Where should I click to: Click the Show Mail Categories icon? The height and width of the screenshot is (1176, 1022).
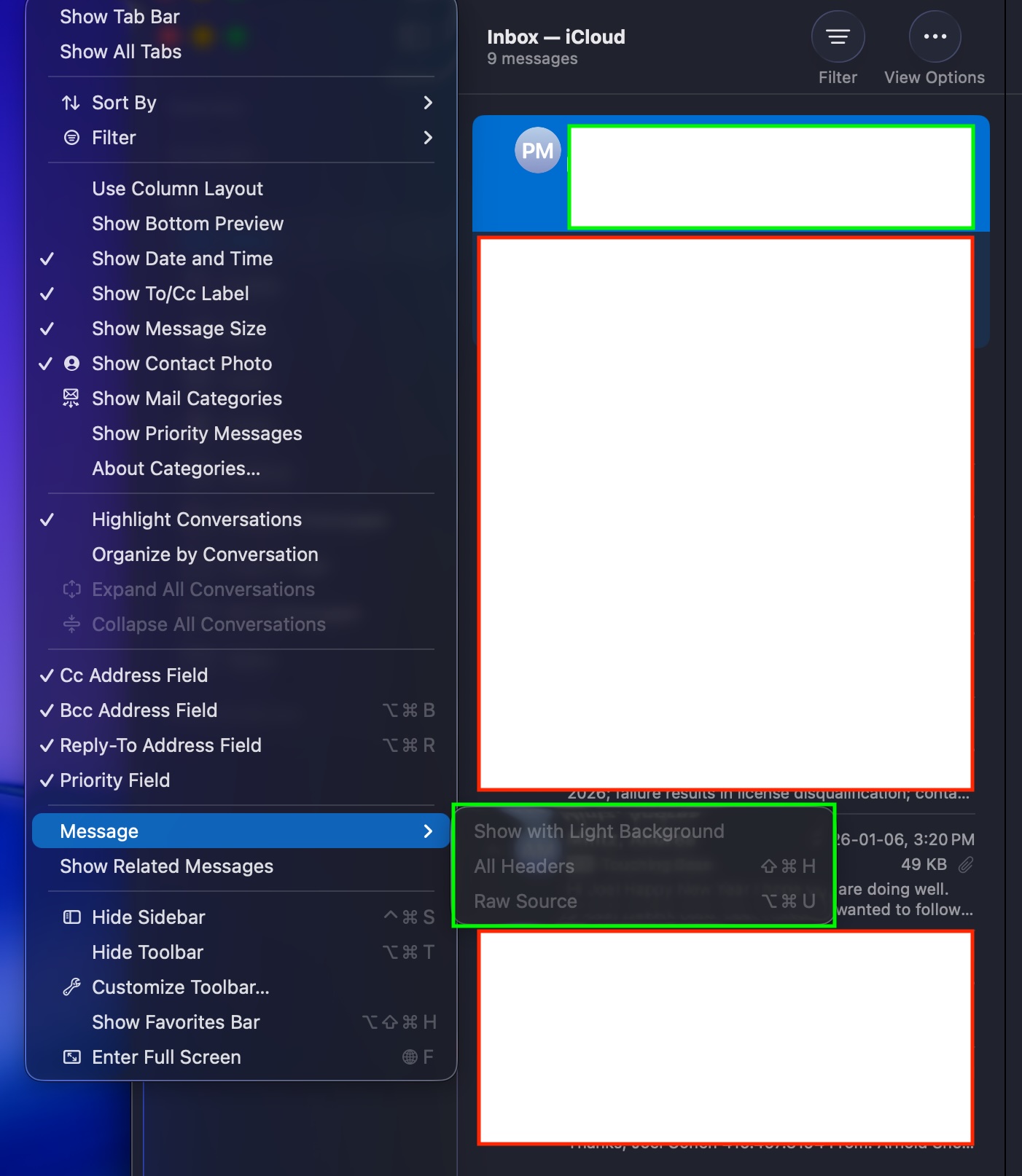point(71,399)
